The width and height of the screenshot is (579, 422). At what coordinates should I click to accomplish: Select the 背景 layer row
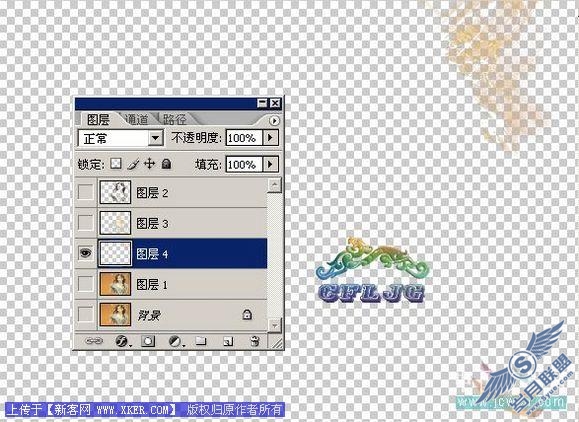(171, 315)
